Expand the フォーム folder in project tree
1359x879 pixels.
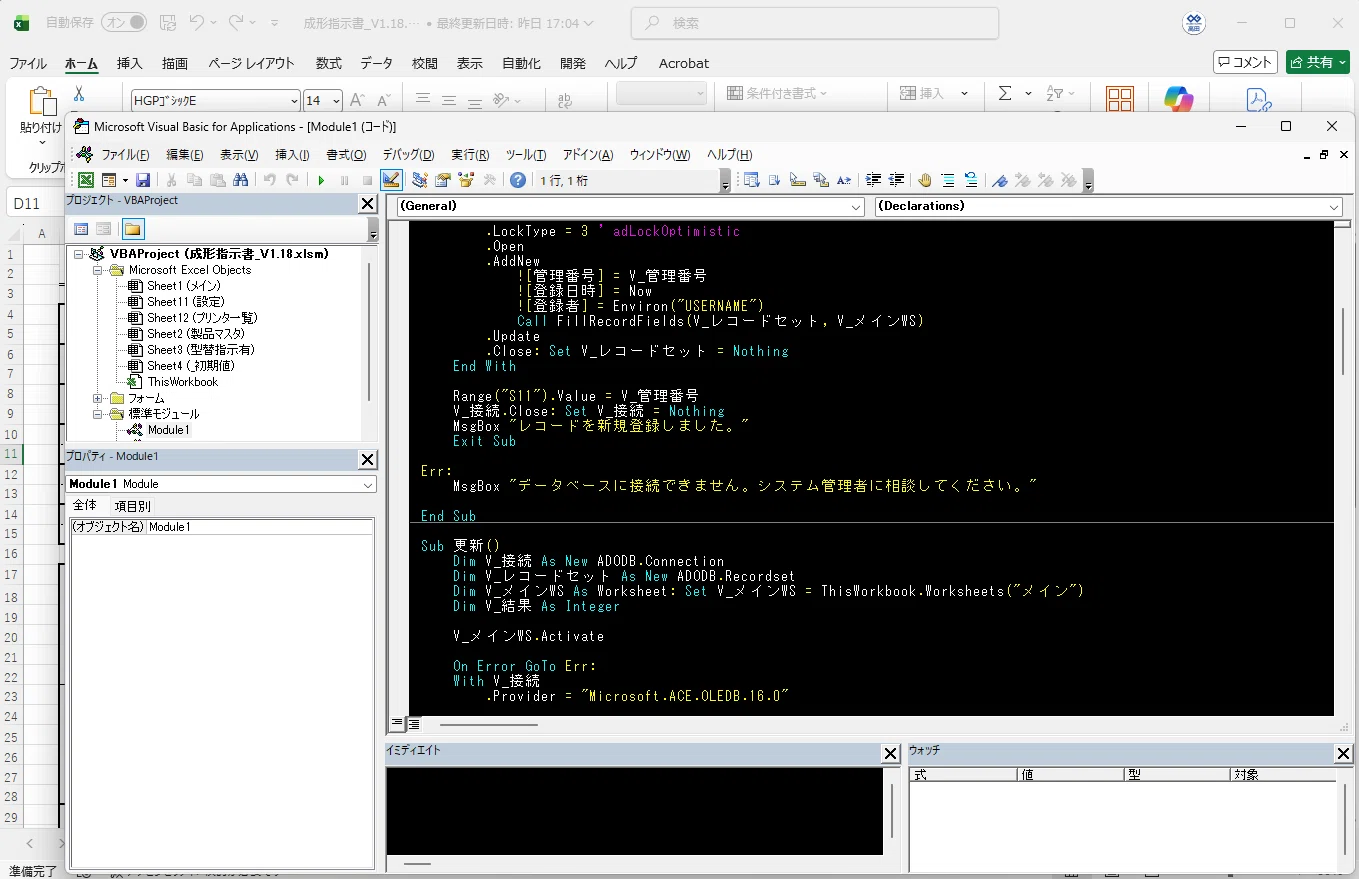(x=98, y=398)
